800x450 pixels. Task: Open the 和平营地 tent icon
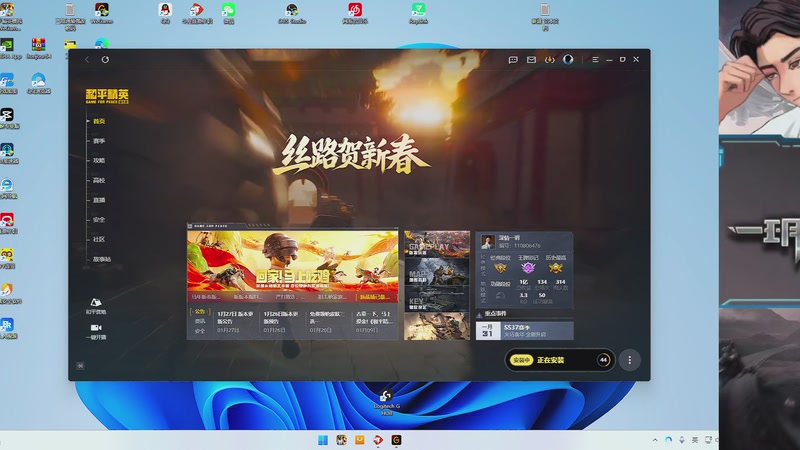96,306
